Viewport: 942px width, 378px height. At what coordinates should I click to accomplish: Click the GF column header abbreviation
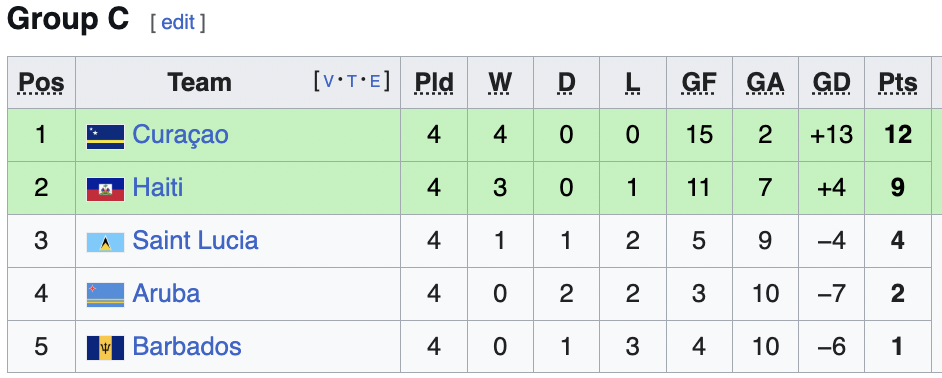click(x=699, y=83)
